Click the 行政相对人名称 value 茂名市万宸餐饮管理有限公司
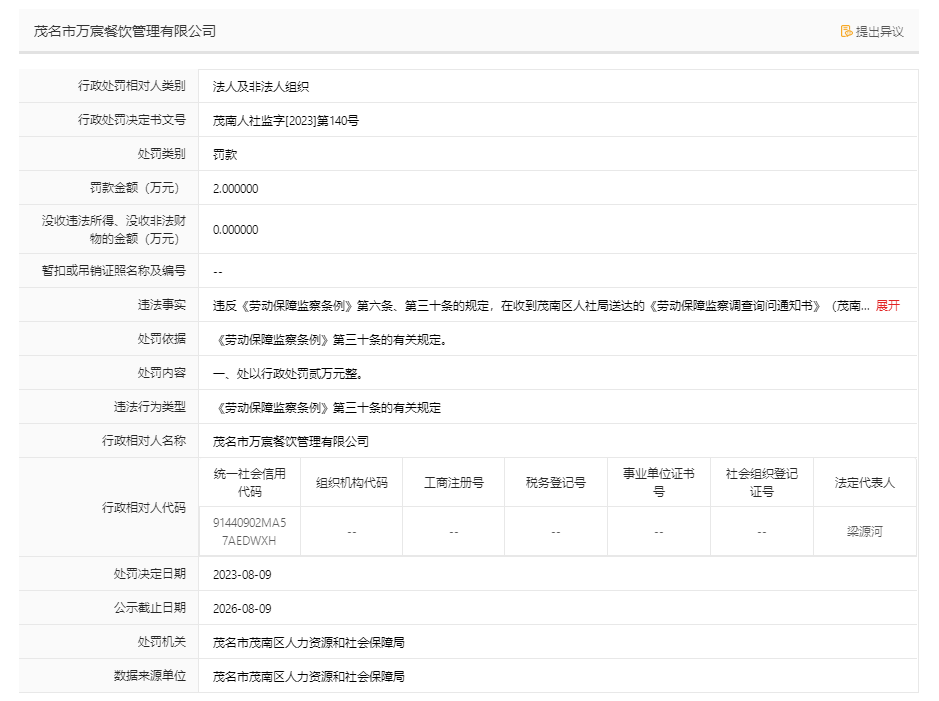 pyautogui.click(x=290, y=442)
